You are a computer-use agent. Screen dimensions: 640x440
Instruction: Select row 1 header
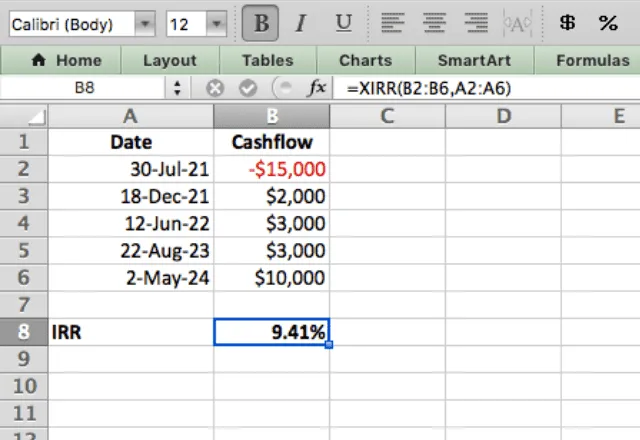coord(24,142)
